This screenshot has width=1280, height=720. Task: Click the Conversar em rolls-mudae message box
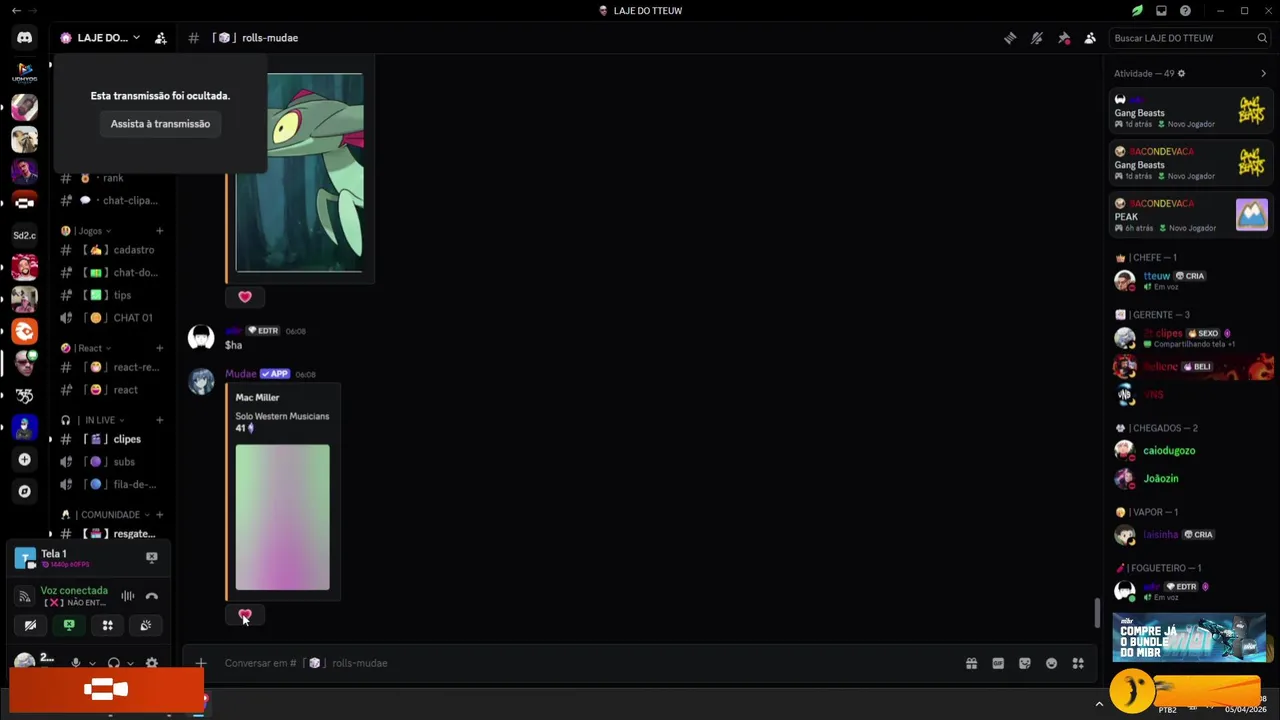[x=590, y=663]
